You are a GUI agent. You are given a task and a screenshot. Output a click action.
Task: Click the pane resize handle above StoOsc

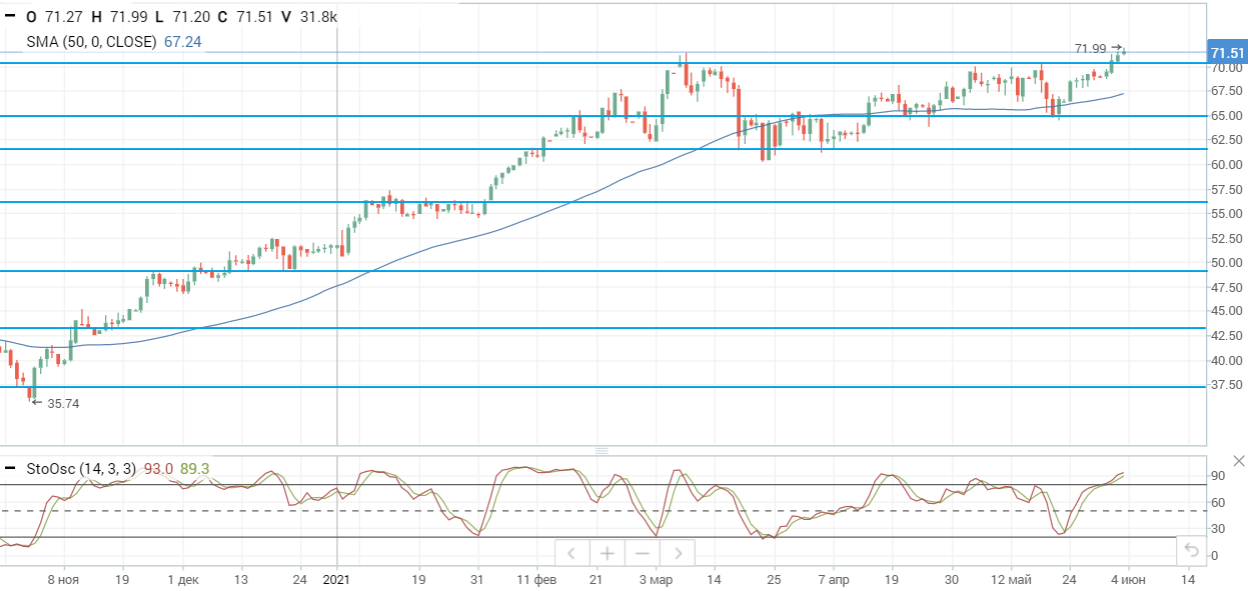602,451
